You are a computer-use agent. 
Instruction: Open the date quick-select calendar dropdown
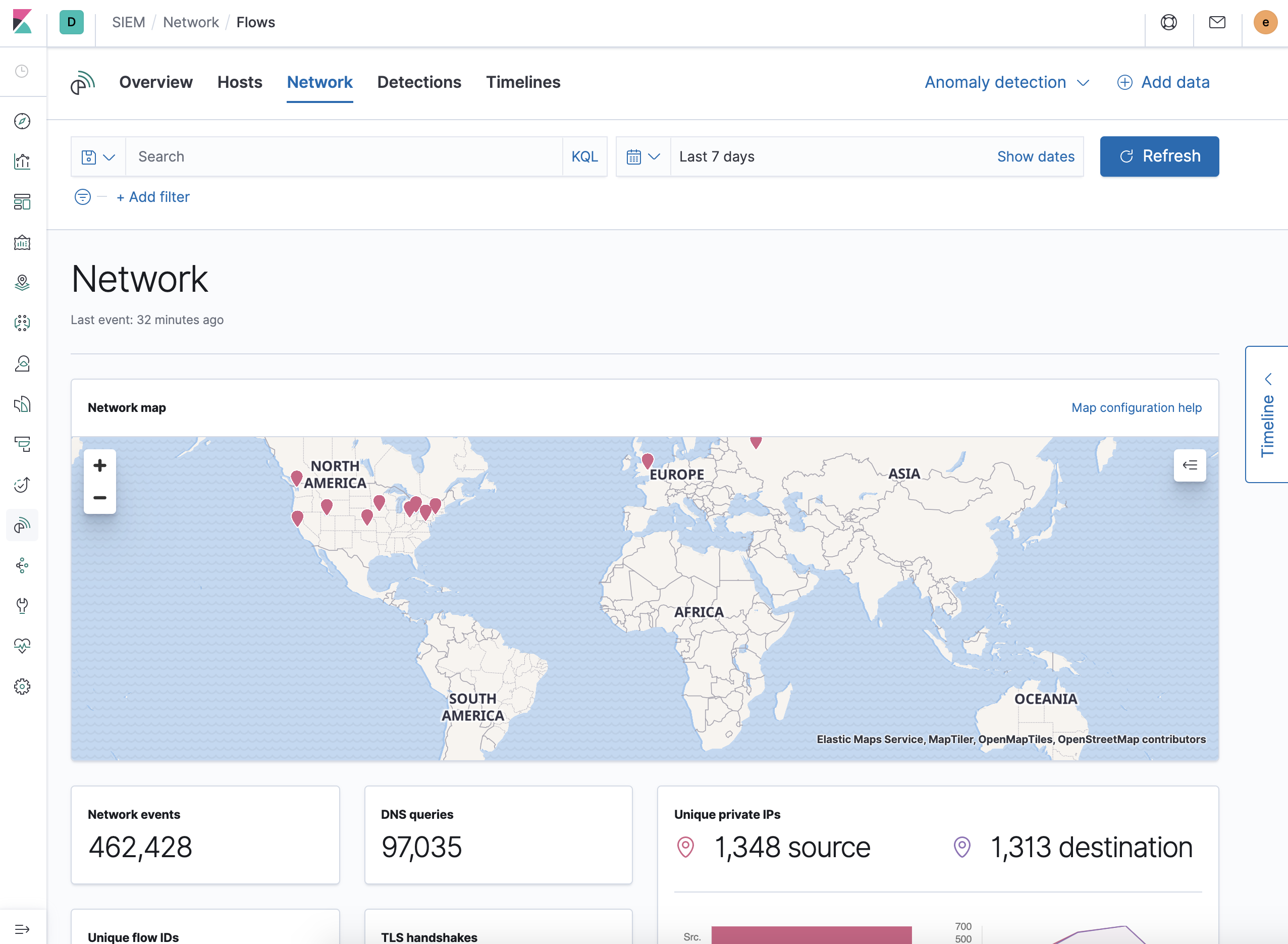642,156
